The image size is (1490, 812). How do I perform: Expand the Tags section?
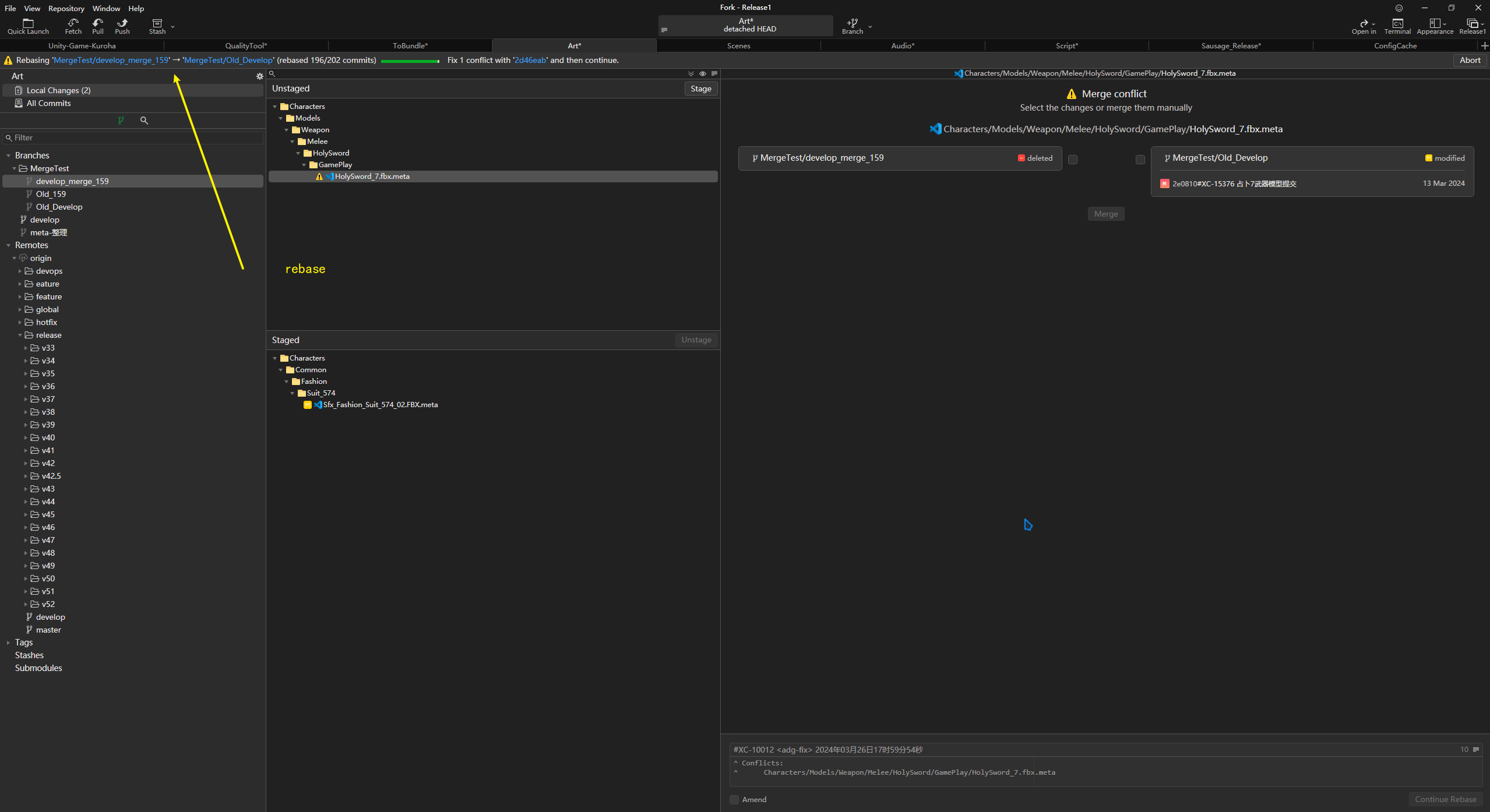click(x=9, y=643)
